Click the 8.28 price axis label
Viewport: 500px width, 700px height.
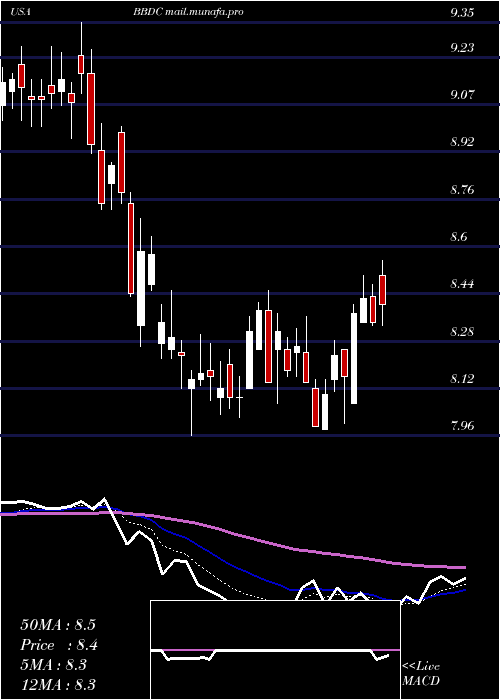click(x=462, y=332)
